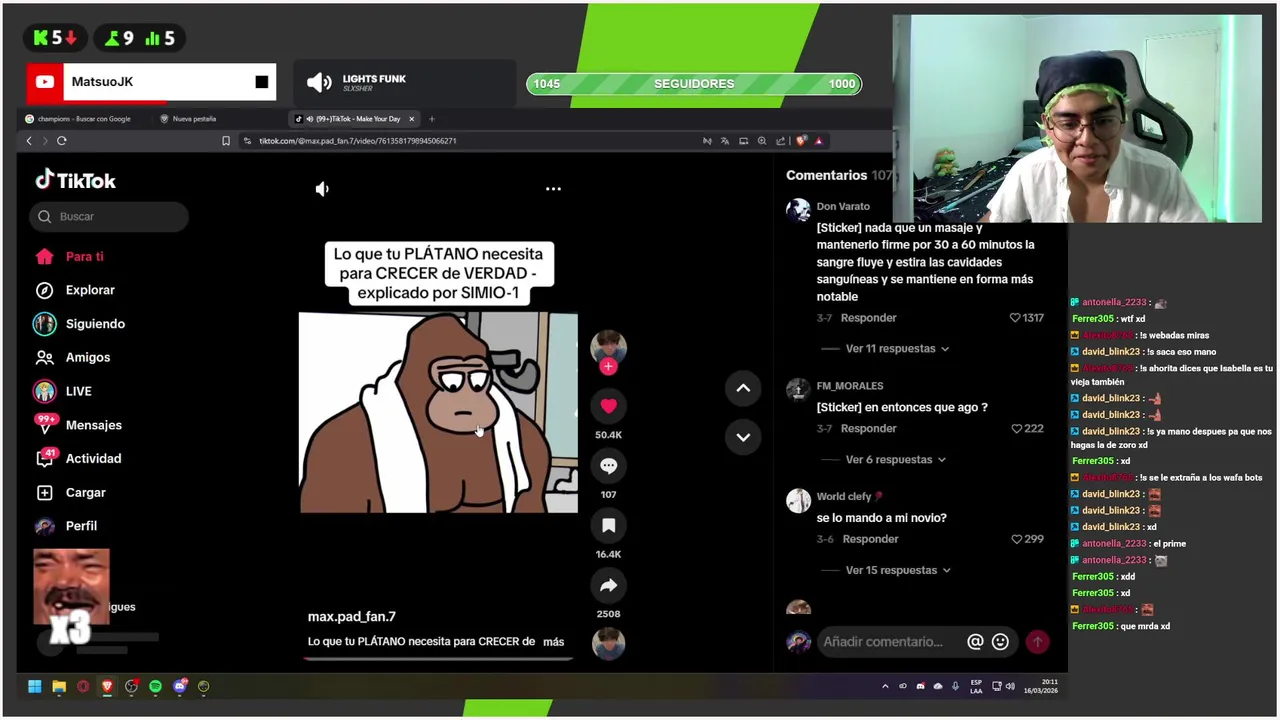Play or pause the gorilla video
This screenshot has height=720, width=1280.
438,412
